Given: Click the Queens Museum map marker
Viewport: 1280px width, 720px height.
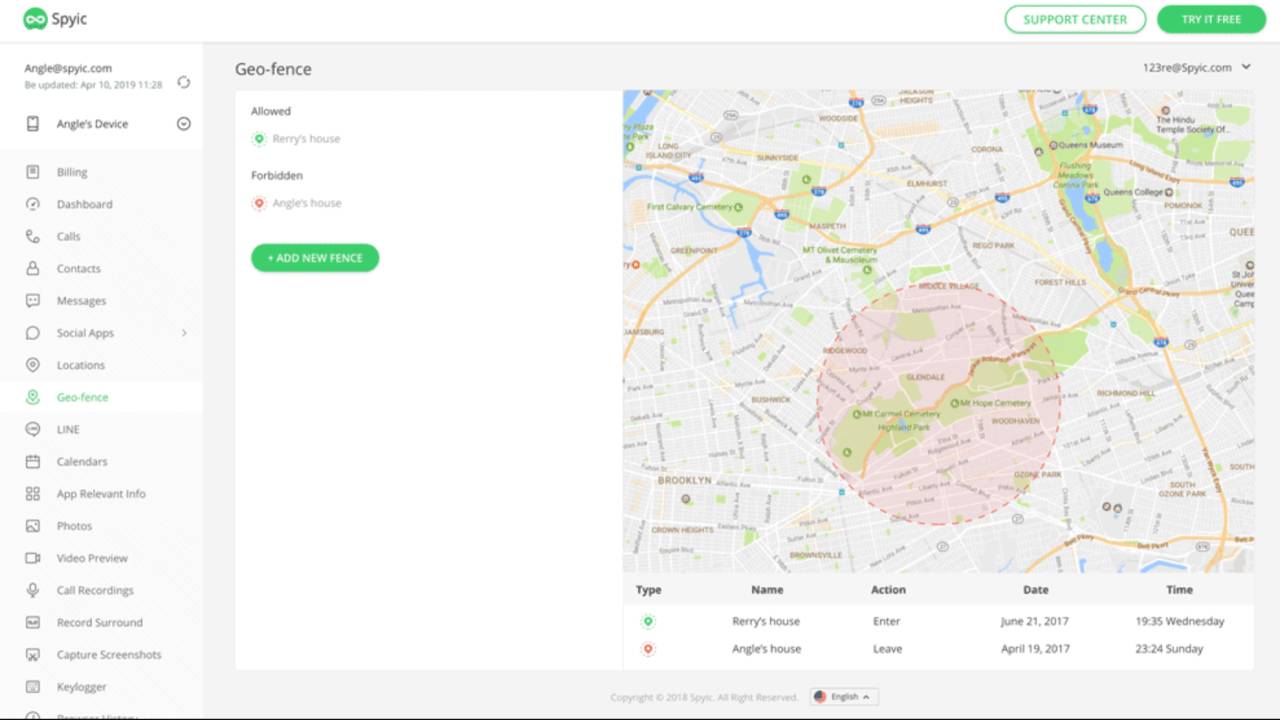Looking at the screenshot, I should [1053, 145].
